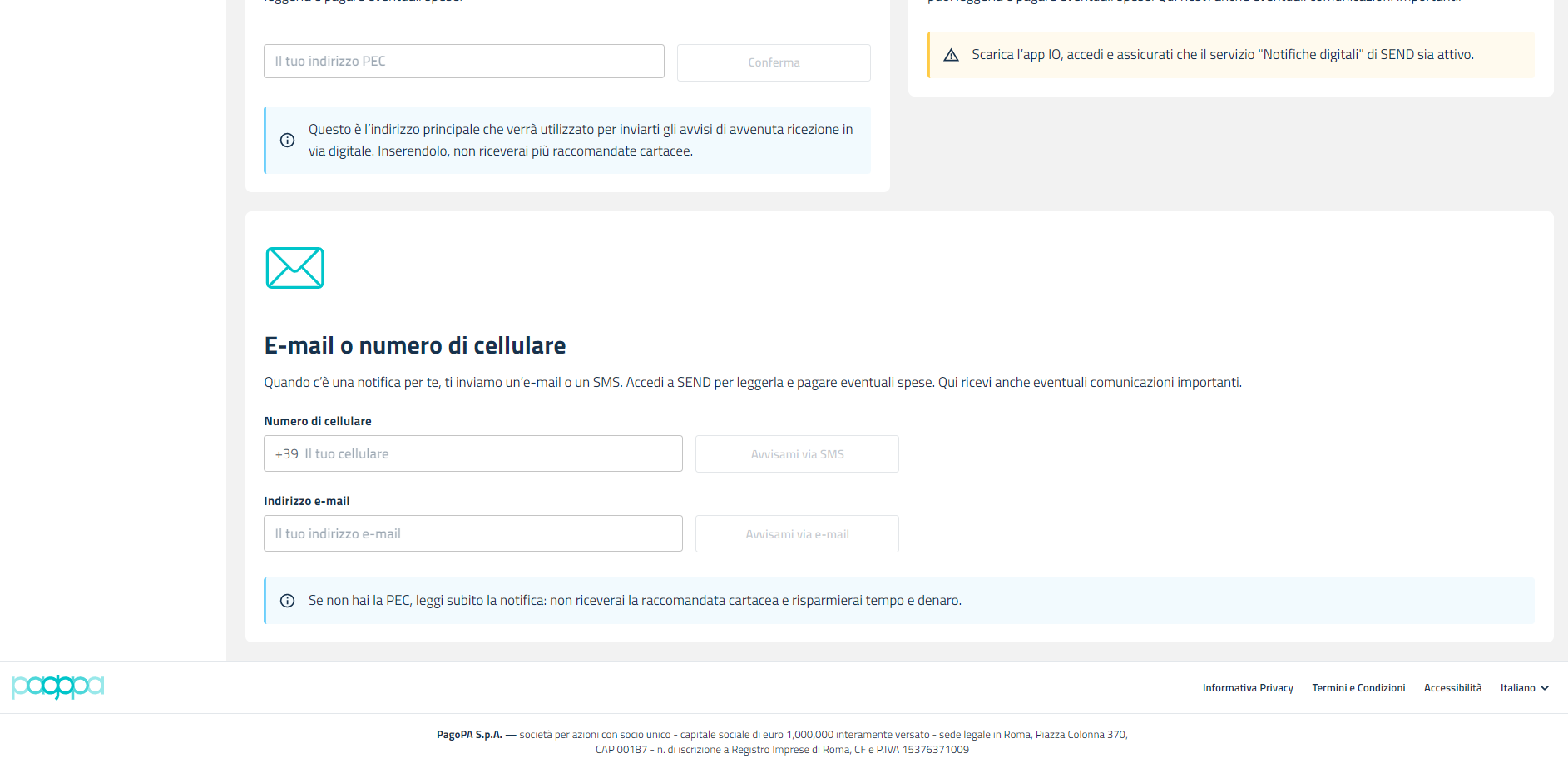Click the warning triangle in the app IO alert
The image size is (1568, 763).
point(951,55)
